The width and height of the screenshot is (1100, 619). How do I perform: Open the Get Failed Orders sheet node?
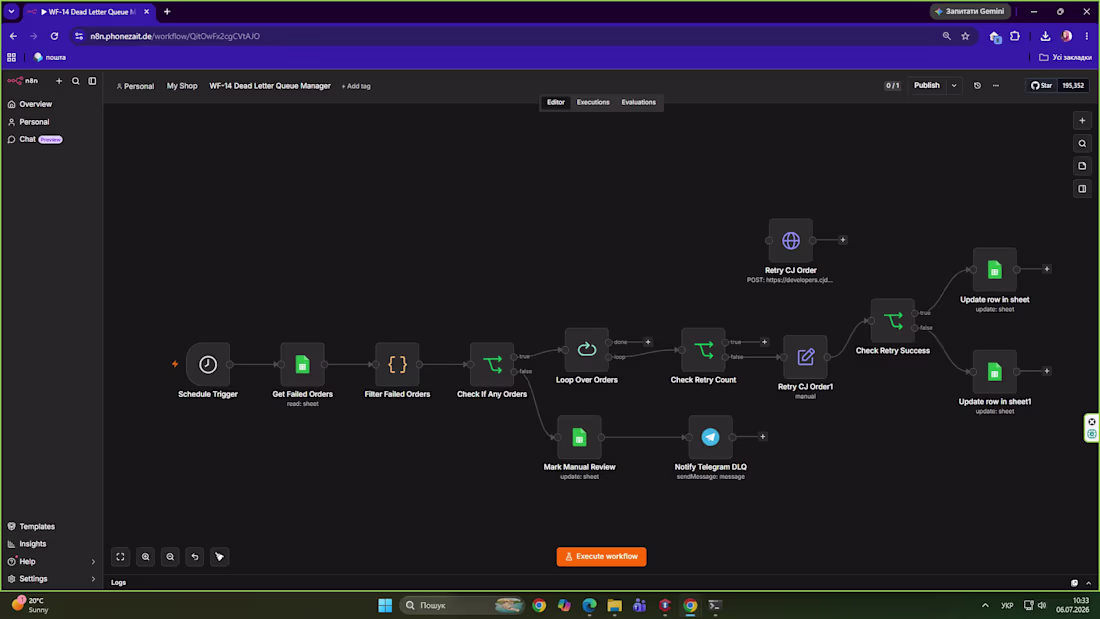(x=302, y=364)
